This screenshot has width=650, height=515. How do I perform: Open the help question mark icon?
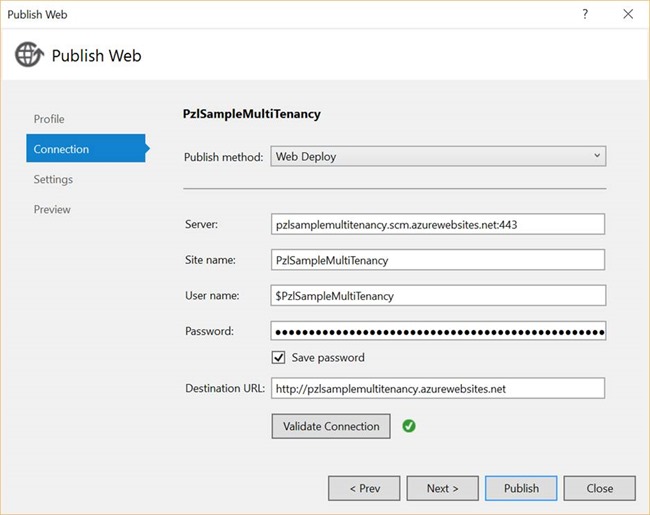(x=585, y=15)
